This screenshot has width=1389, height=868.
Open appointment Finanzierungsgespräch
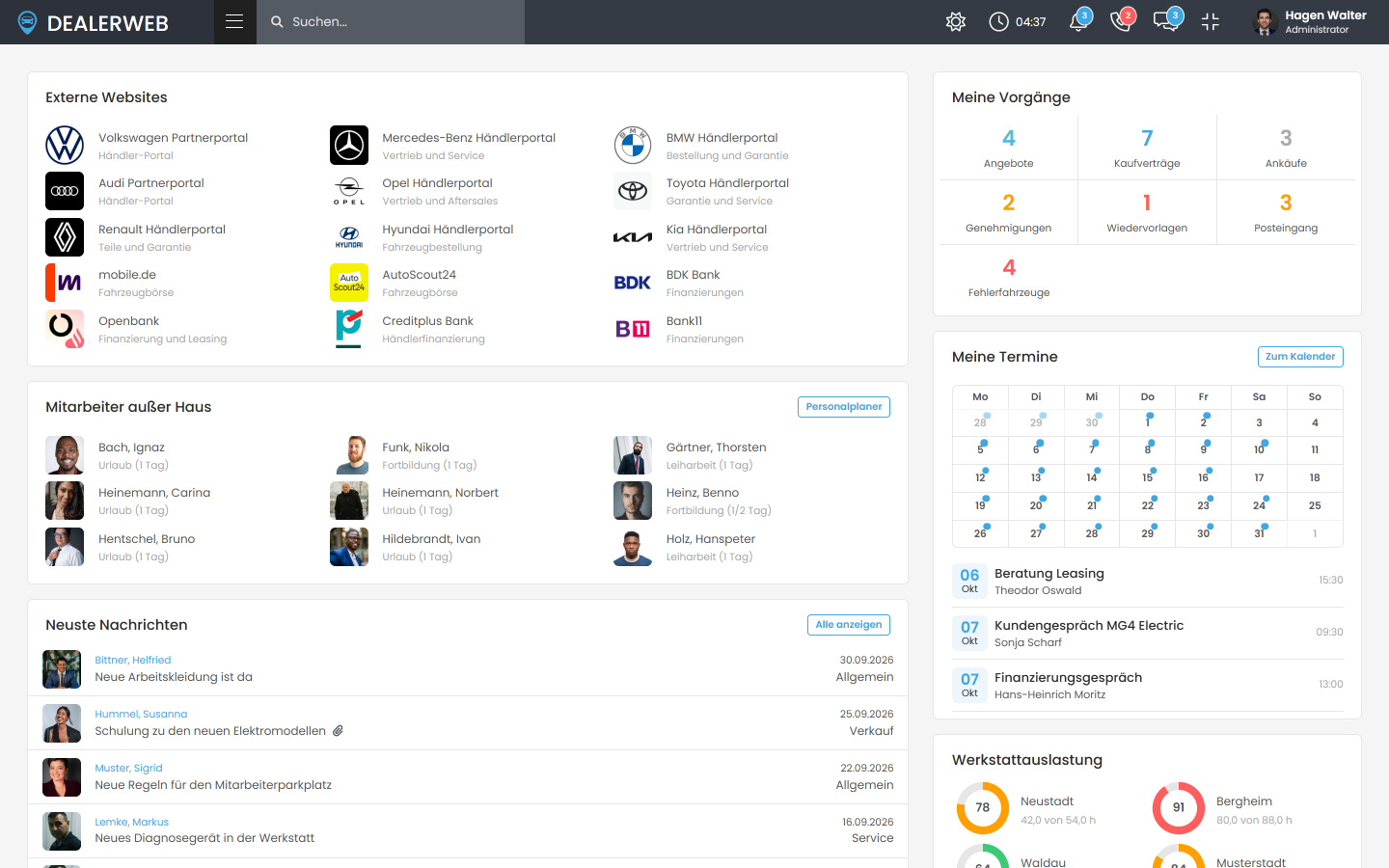point(1148,686)
